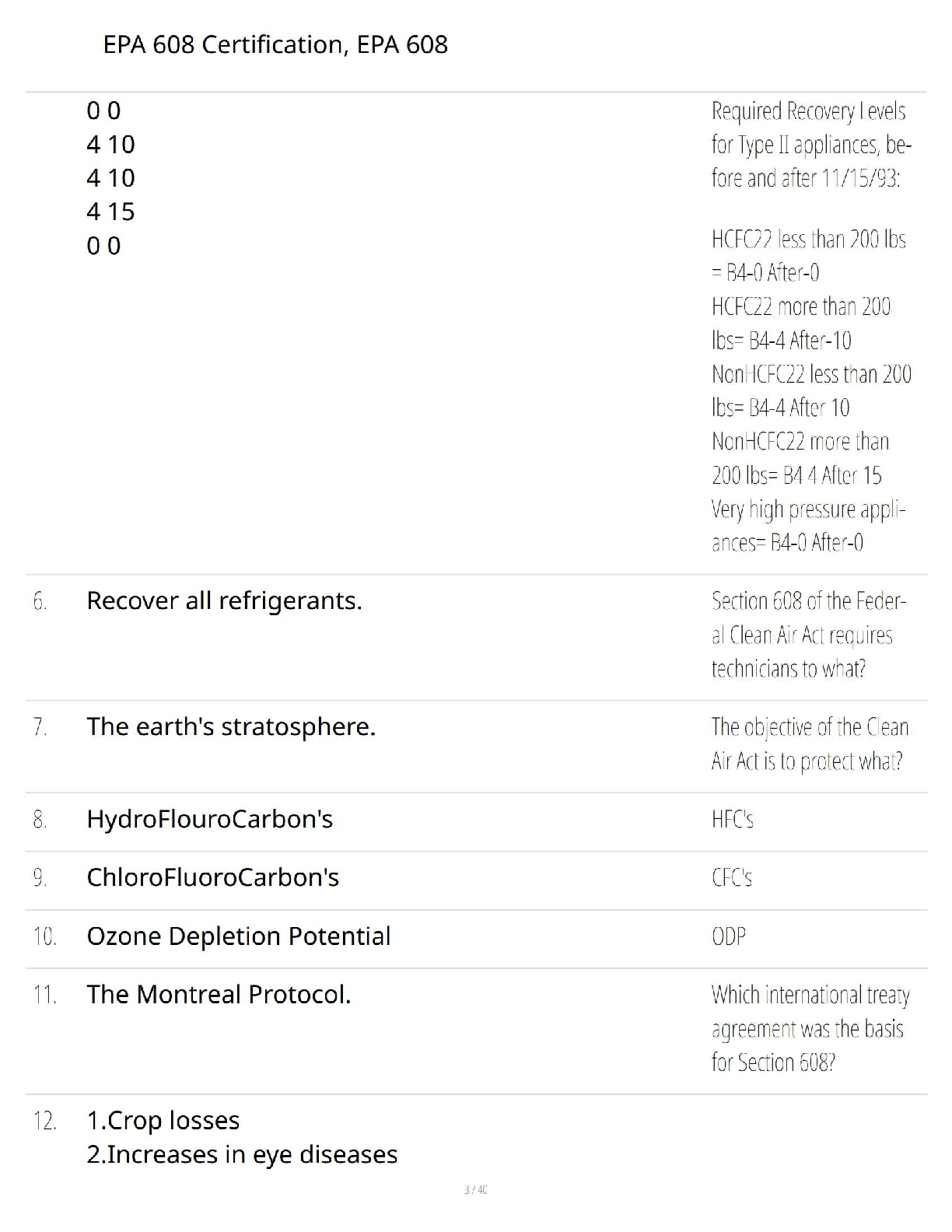Click item number 11 in the list

click(x=44, y=995)
